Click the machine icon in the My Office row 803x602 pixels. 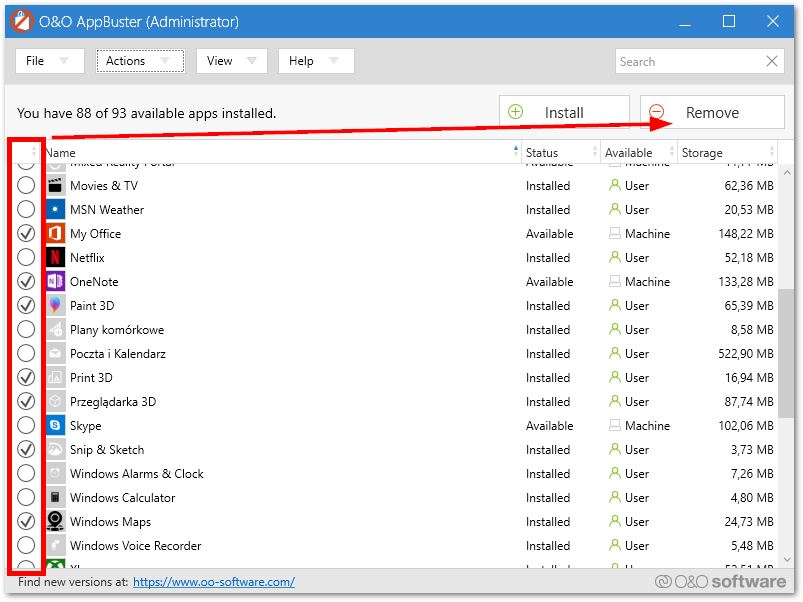click(615, 233)
